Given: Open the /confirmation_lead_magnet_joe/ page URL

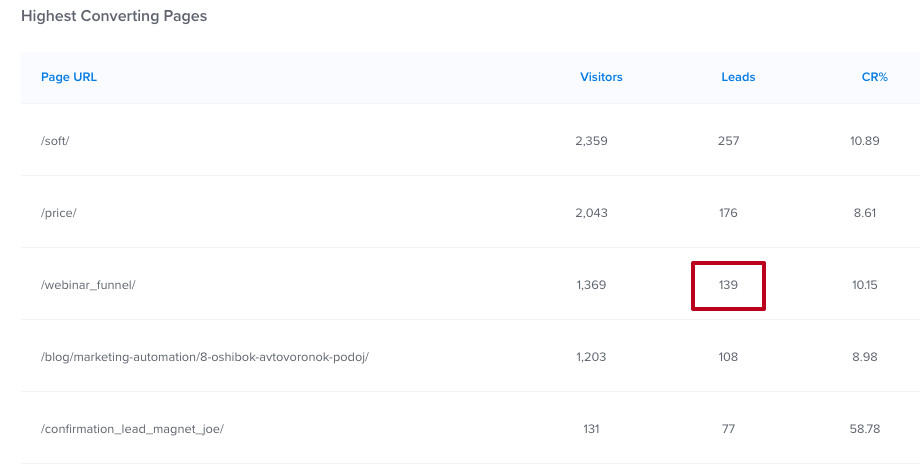Looking at the screenshot, I should coord(132,429).
